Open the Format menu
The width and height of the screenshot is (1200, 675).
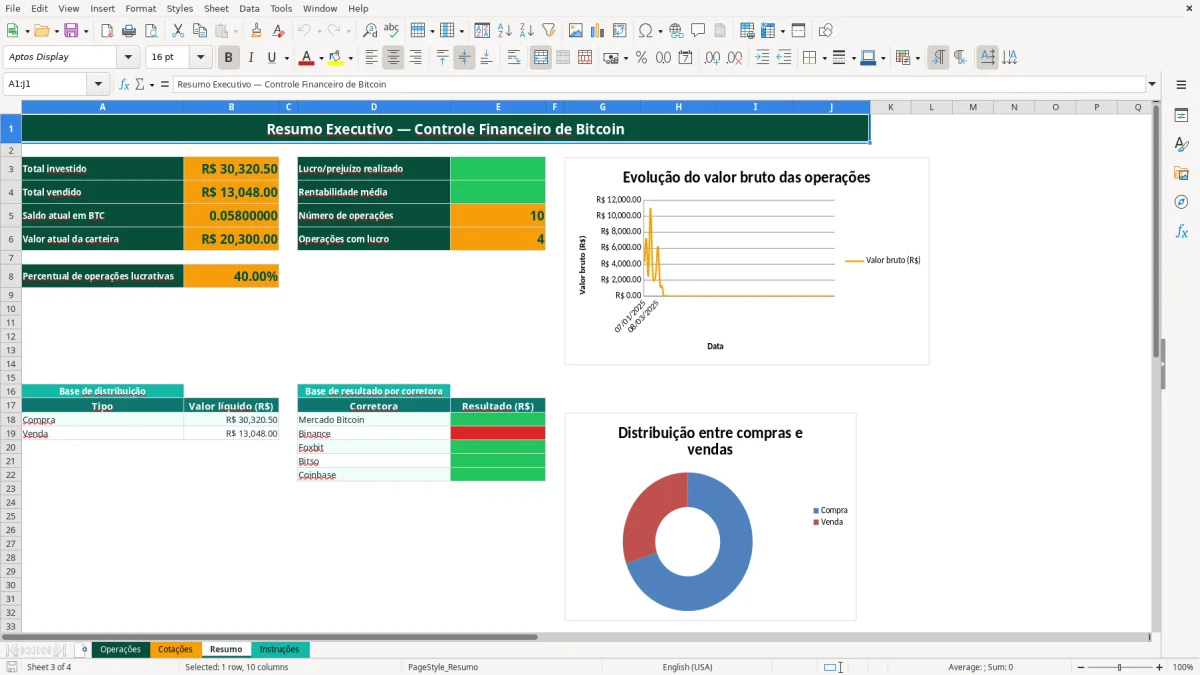pos(140,8)
